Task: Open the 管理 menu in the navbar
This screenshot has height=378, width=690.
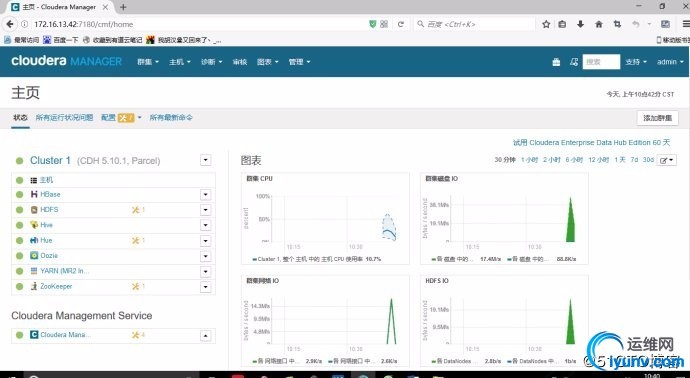Action: pyautogui.click(x=299, y=62)
